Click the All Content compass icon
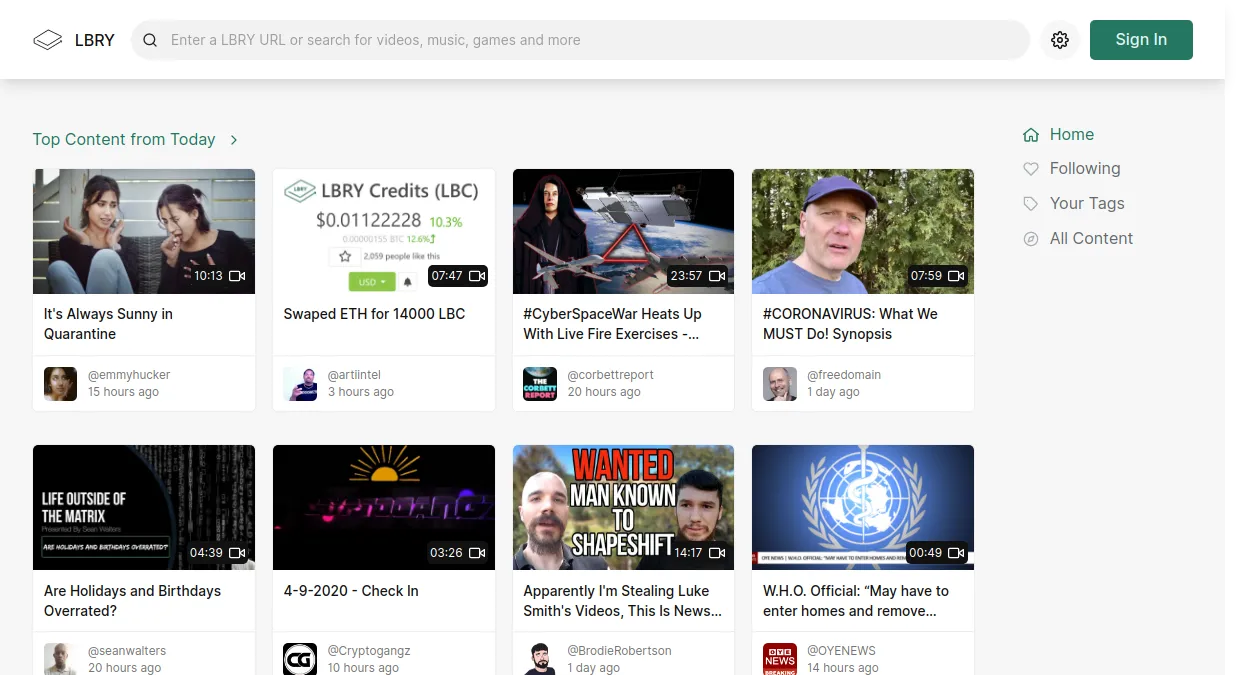The height and width of the screenshot is (675, 1240). point(1031,239)
